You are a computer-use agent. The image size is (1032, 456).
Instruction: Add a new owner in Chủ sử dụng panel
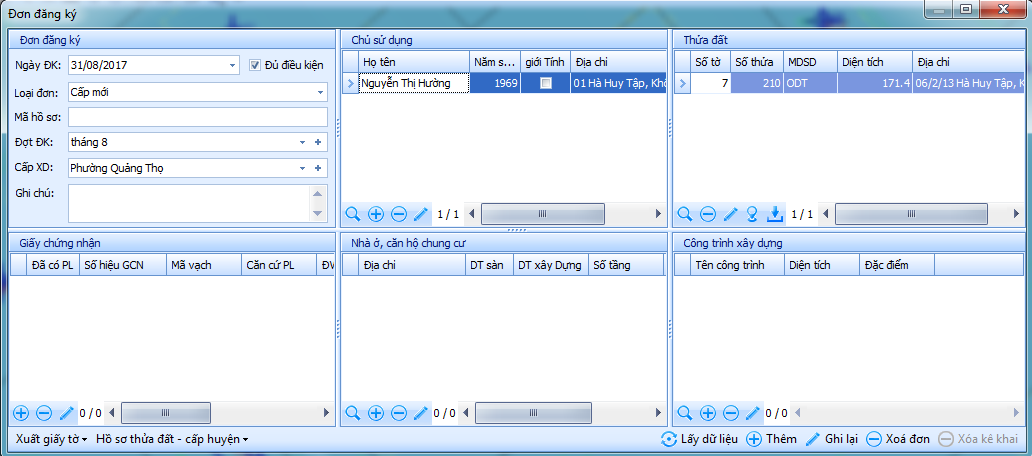click(x=375, y=214)
